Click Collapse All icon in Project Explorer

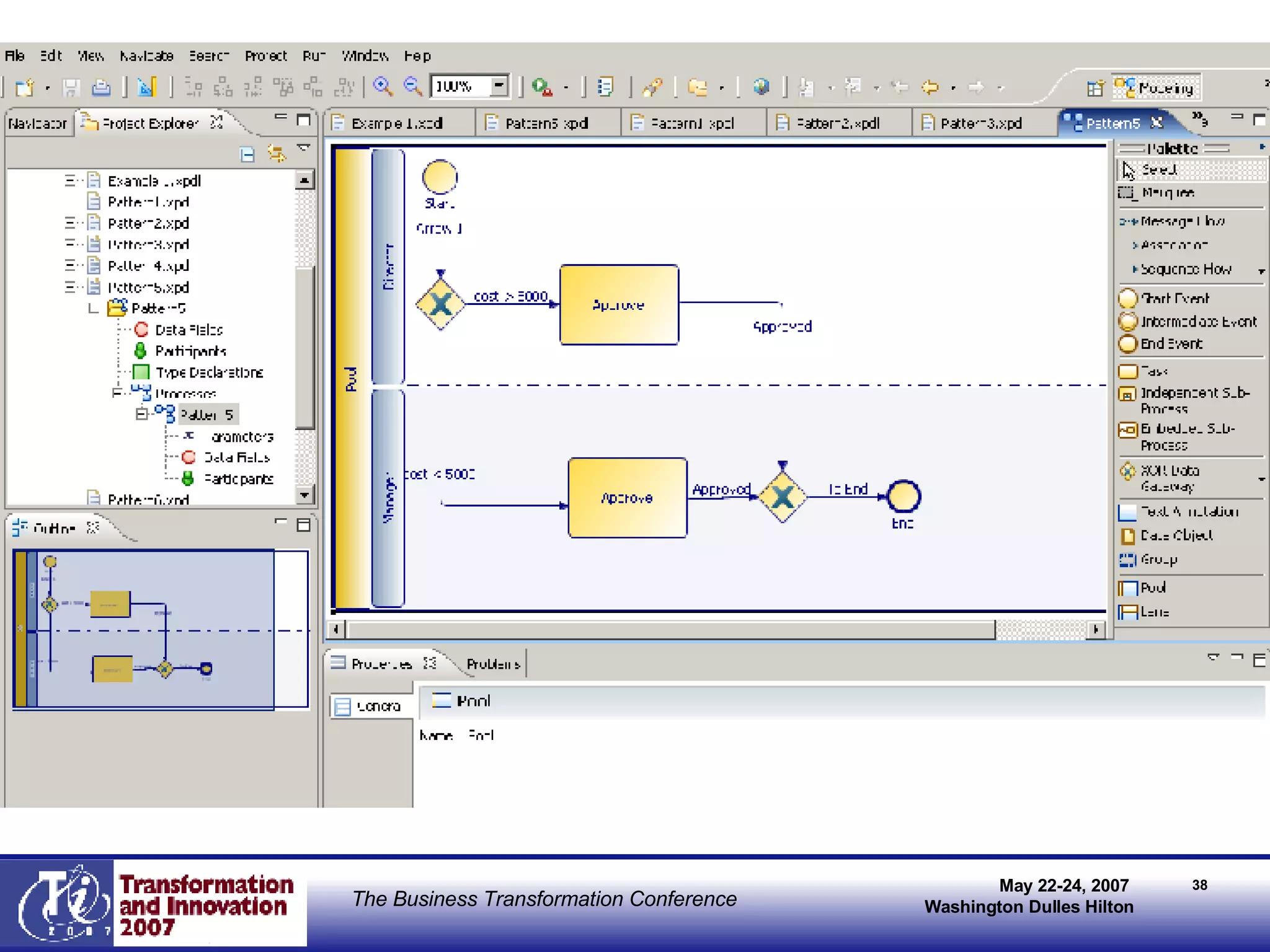pos(247,154)
